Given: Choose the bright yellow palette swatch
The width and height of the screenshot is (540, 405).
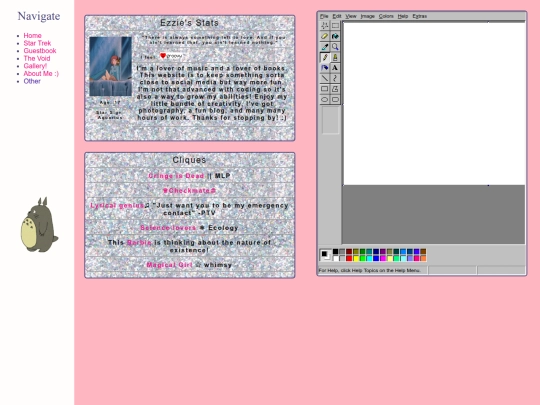Looking at the screenshot, I should (x=356, y=258).
